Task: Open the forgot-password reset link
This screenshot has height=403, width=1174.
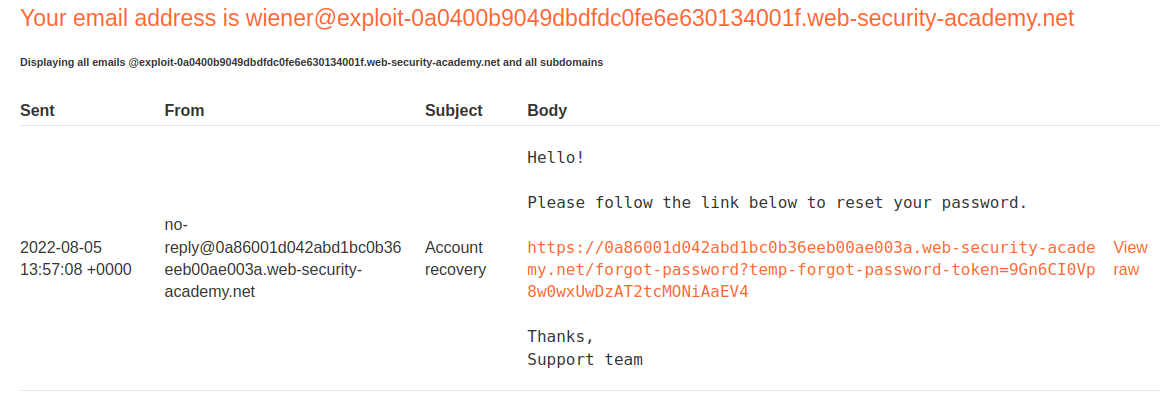Action: point(811,270)
